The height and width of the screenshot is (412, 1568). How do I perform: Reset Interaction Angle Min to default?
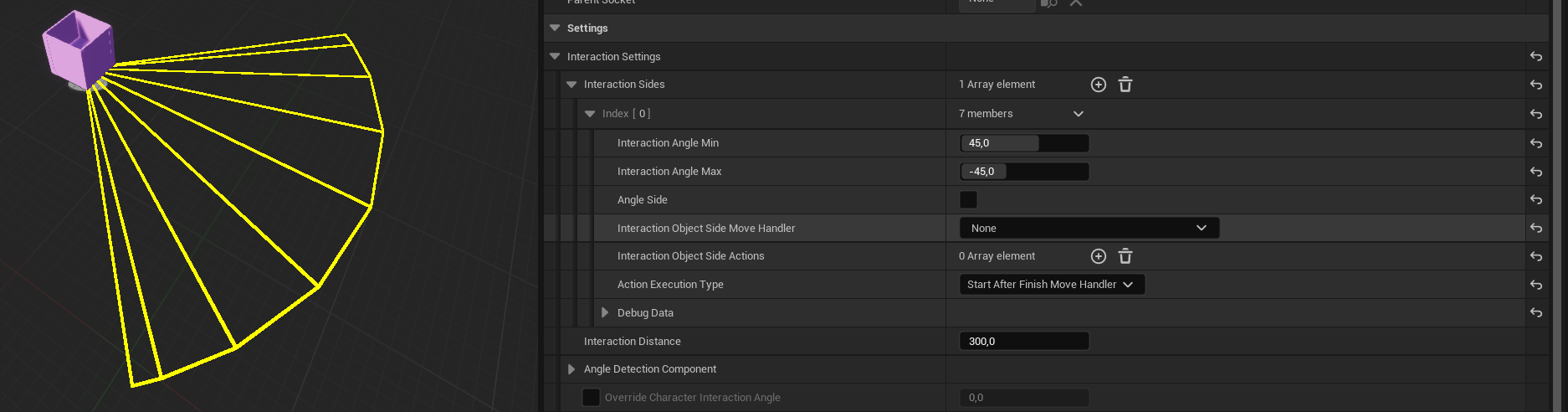(x=1536, y=143)
